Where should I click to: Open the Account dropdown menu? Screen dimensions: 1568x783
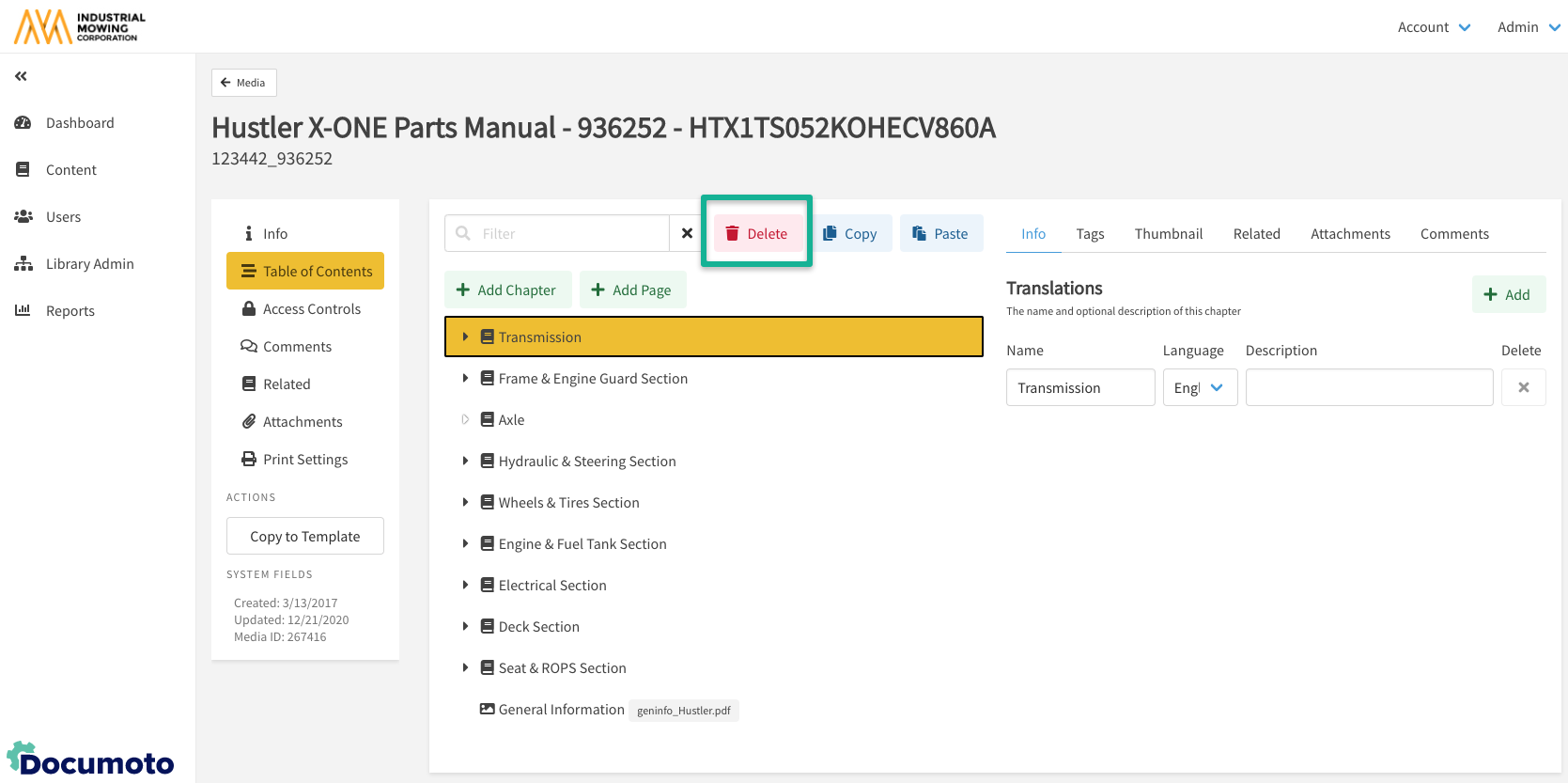coord(1434,27)
